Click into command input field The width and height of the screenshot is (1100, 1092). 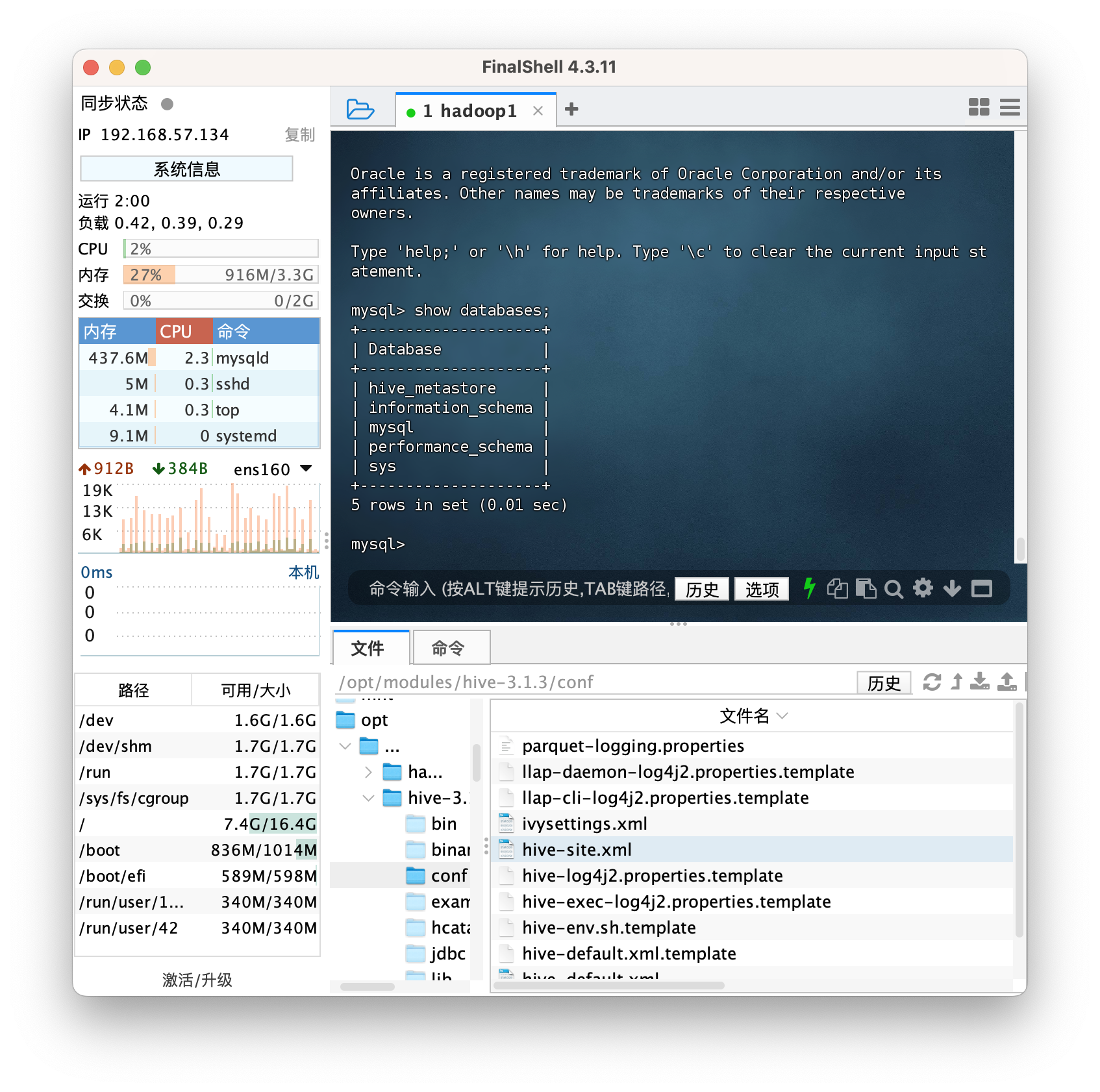518,589
